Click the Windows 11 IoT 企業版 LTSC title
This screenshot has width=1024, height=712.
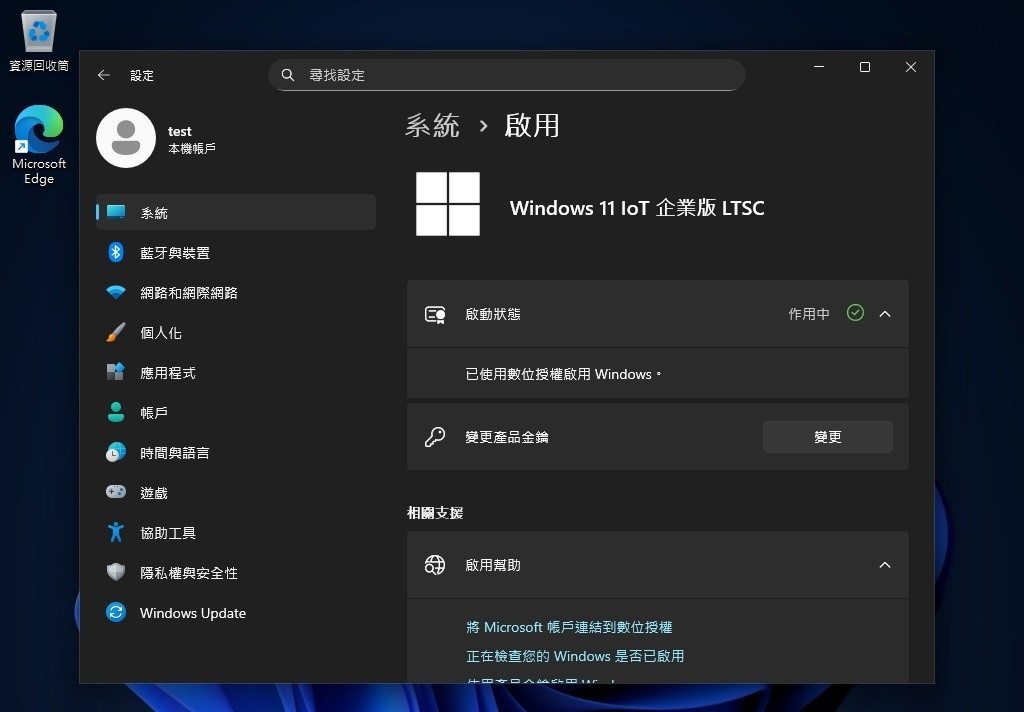[637, 208]
